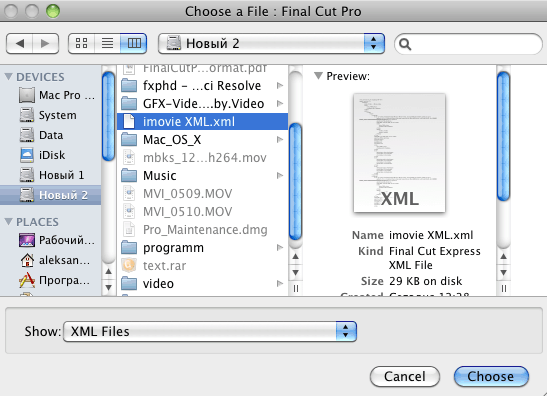
Task: Collapse the PLACES section
Action: point(9,222)
